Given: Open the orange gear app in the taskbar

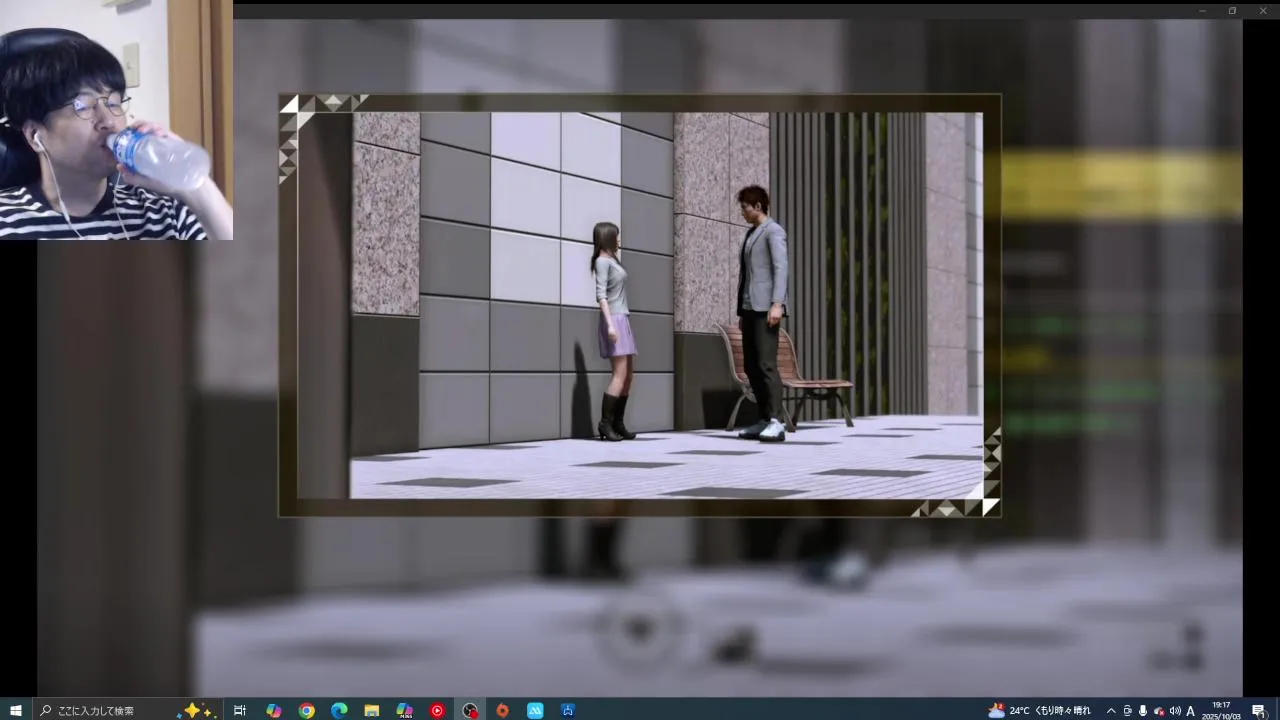Looking at the screenshot, I should (x=502, y=710).
